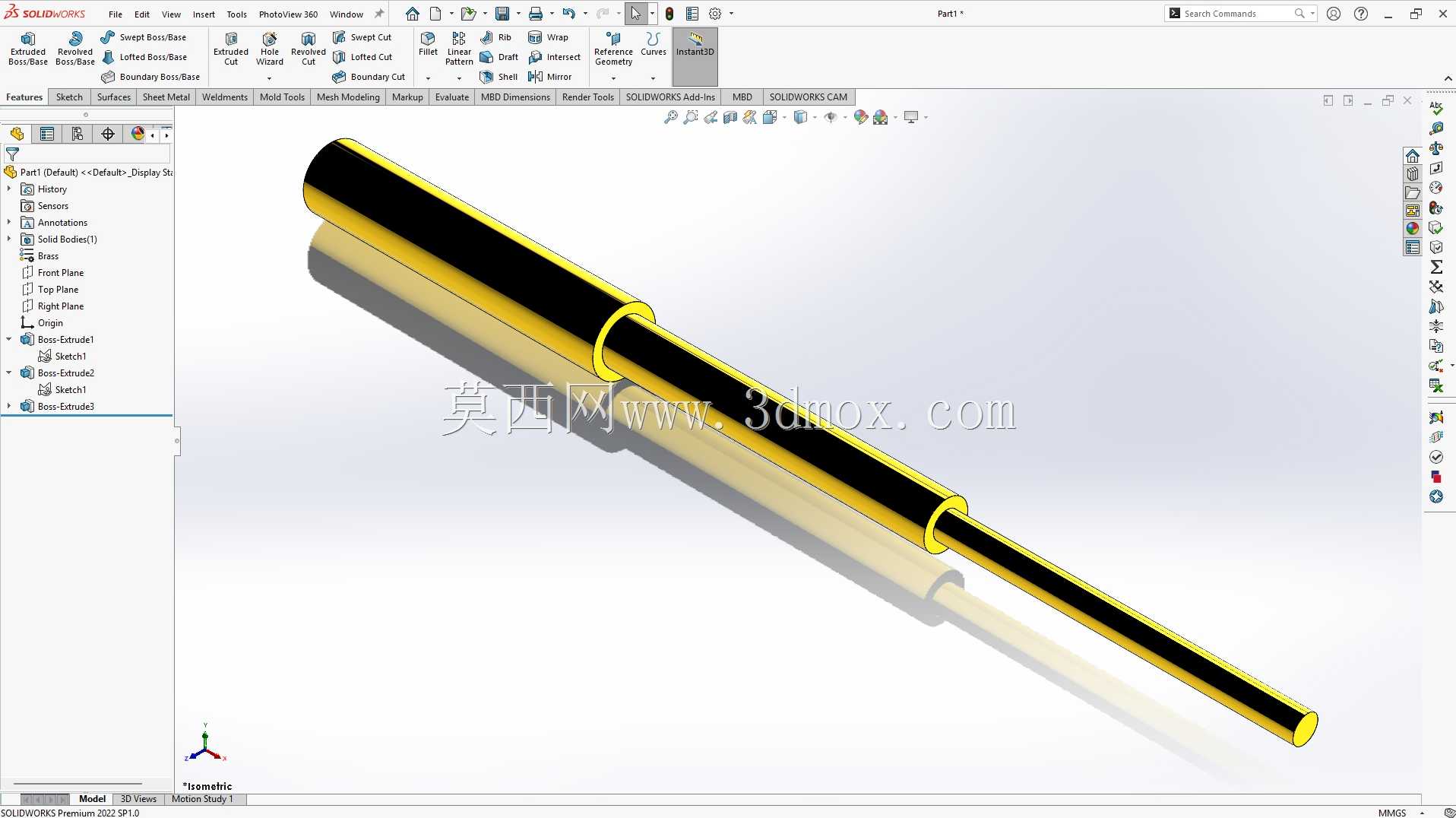Expand the Annotations tree node

click(x=9, y=222)
